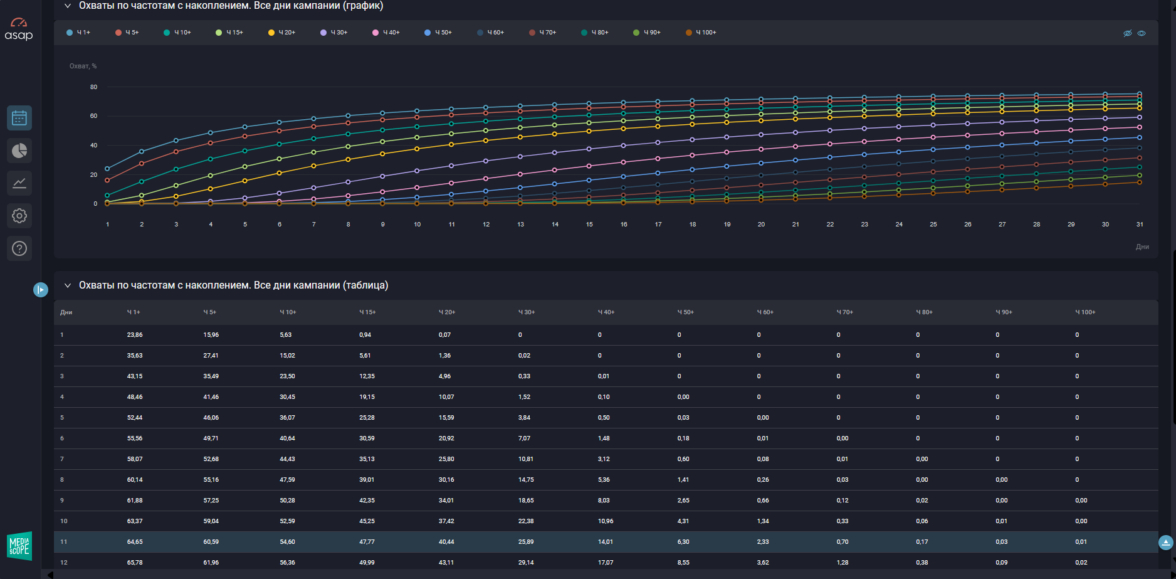Collapse the chart (график) section chevron
The image size is (1176, 579).
coord(67,5)
